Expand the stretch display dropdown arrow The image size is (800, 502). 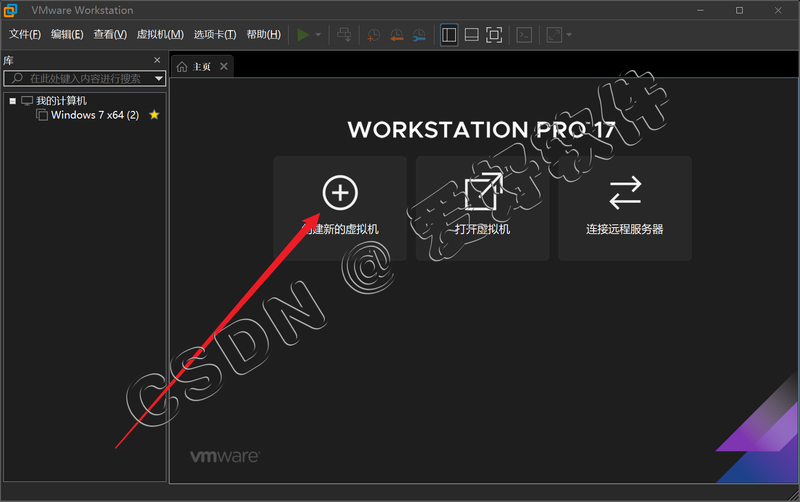tap(569, 35)
